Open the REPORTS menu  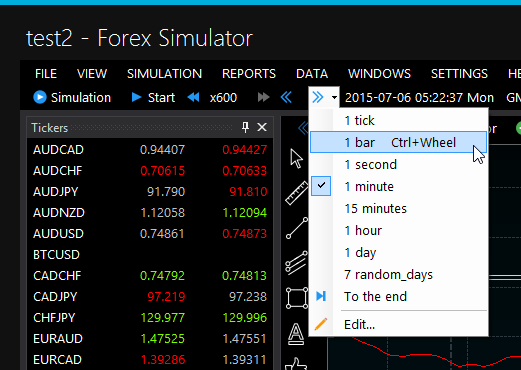(x=249, y=74)
